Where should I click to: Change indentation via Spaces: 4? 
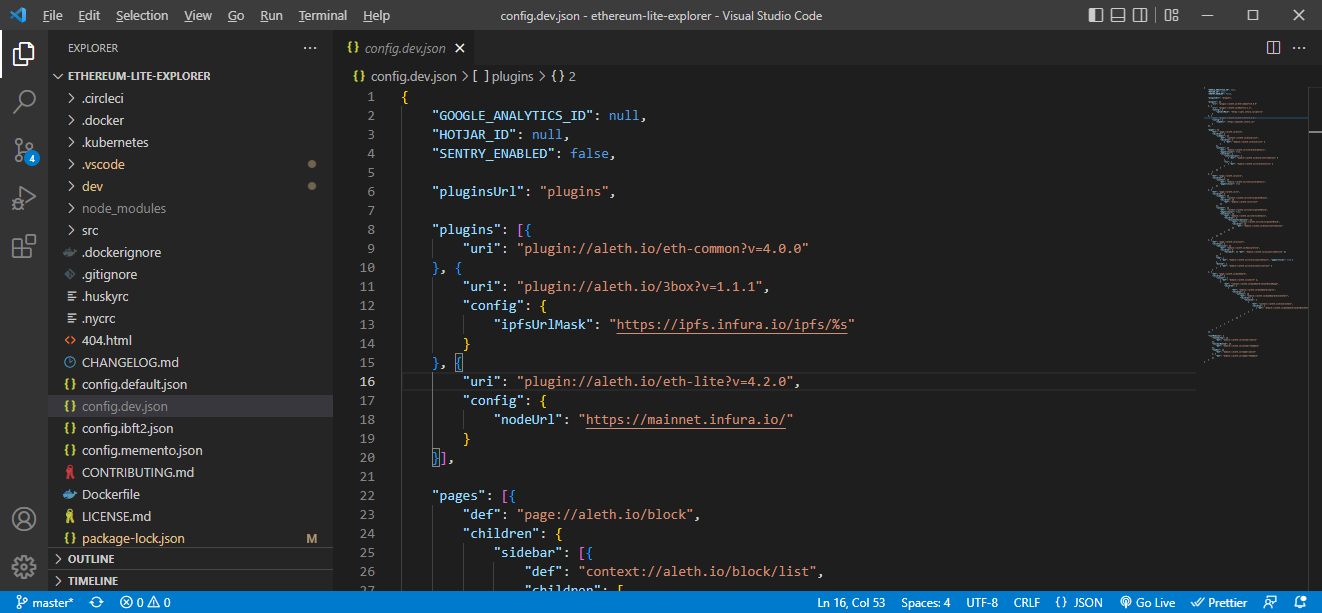tap(925, 603)
